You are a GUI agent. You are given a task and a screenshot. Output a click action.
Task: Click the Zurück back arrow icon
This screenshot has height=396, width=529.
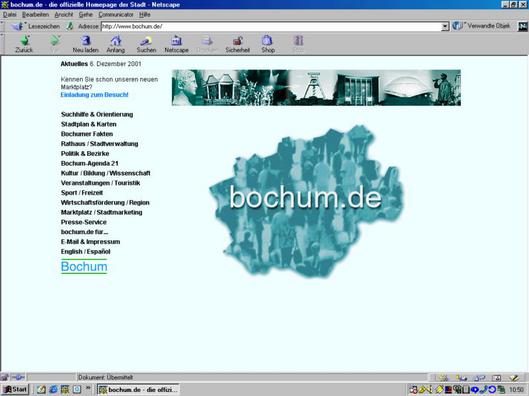tap(24, 41)
